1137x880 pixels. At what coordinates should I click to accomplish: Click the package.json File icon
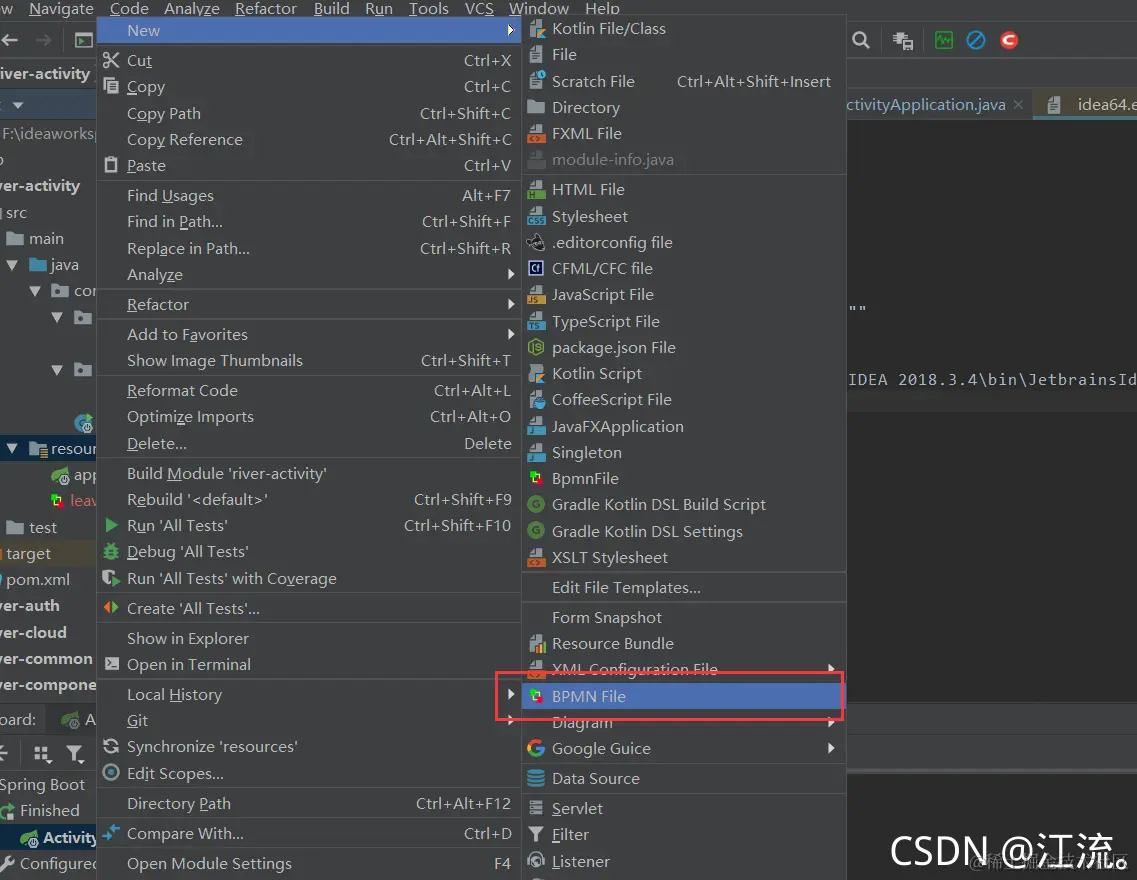coord(537,348)
